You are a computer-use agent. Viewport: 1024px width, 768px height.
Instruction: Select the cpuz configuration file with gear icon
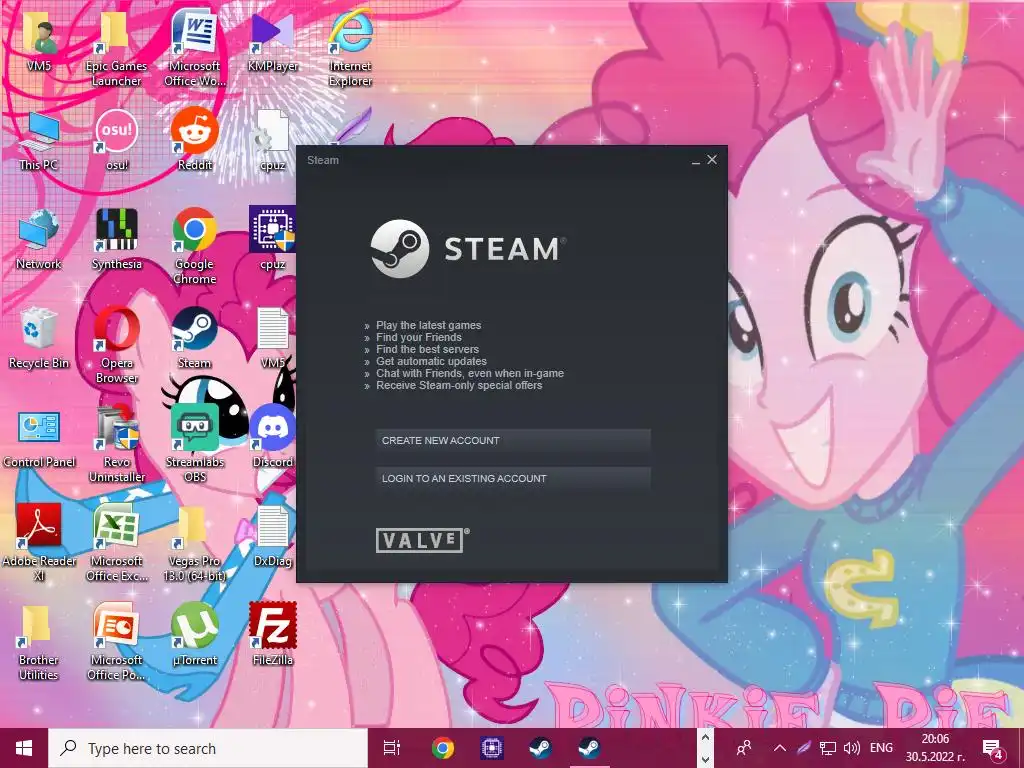point(273,140)
